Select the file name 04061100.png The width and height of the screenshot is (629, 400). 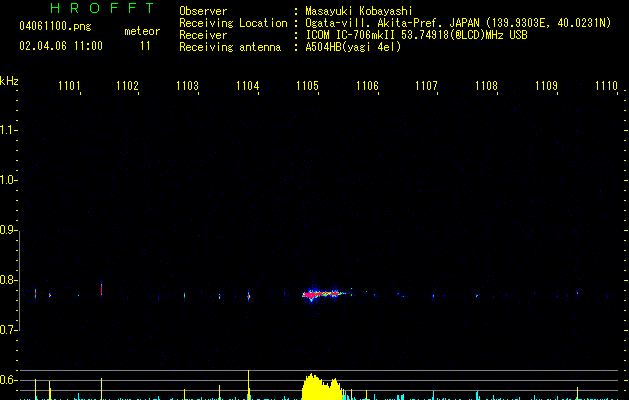55,26
